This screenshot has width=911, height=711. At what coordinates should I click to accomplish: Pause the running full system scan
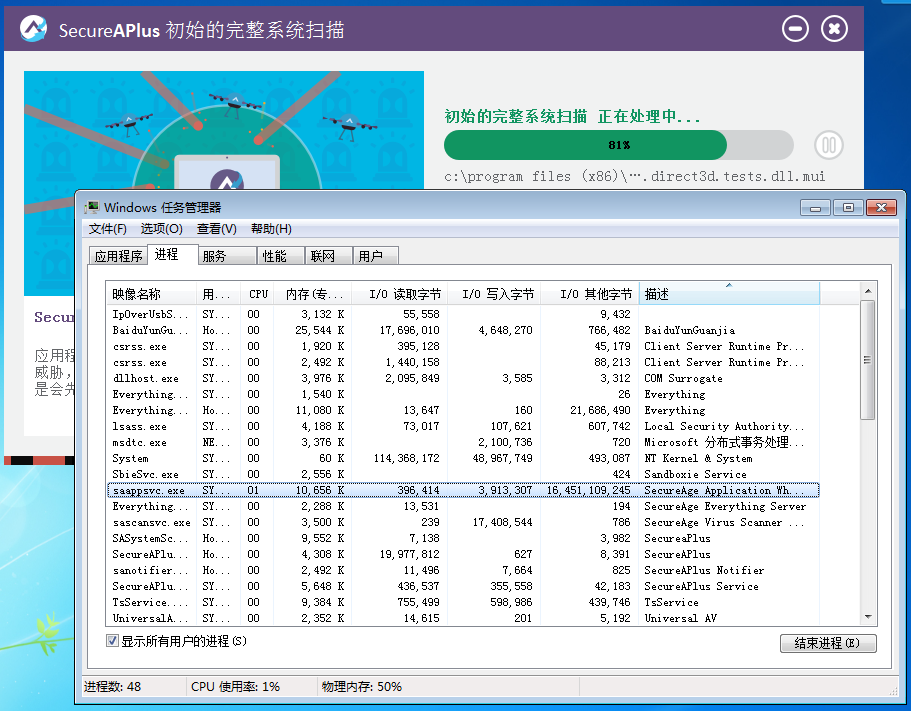point(828,145)
